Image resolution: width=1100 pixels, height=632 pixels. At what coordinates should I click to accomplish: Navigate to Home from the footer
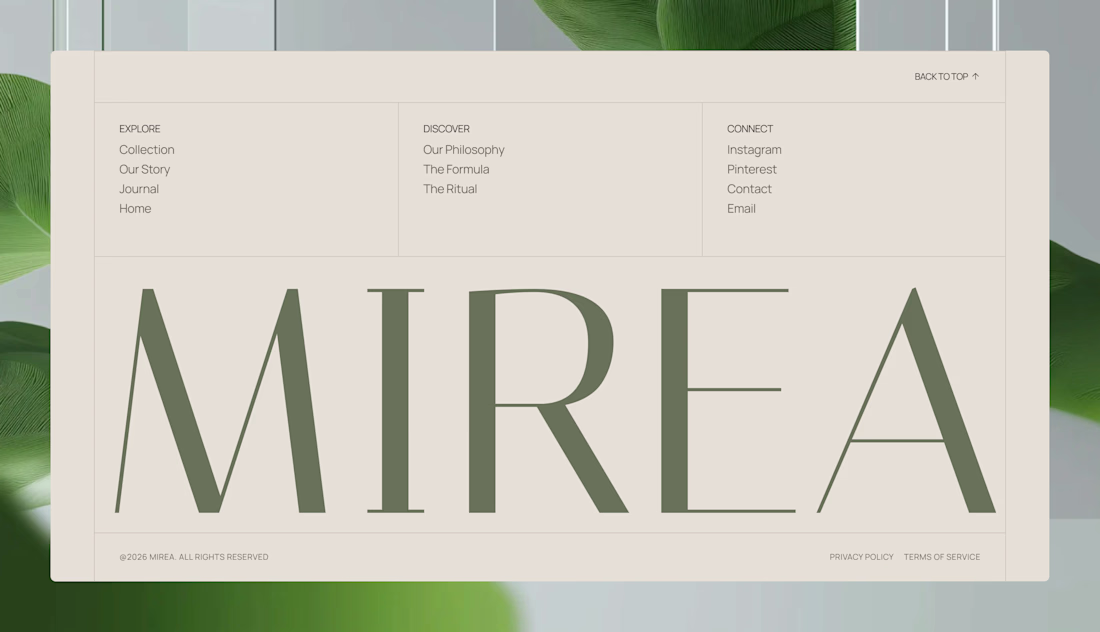tap(135, 208)
